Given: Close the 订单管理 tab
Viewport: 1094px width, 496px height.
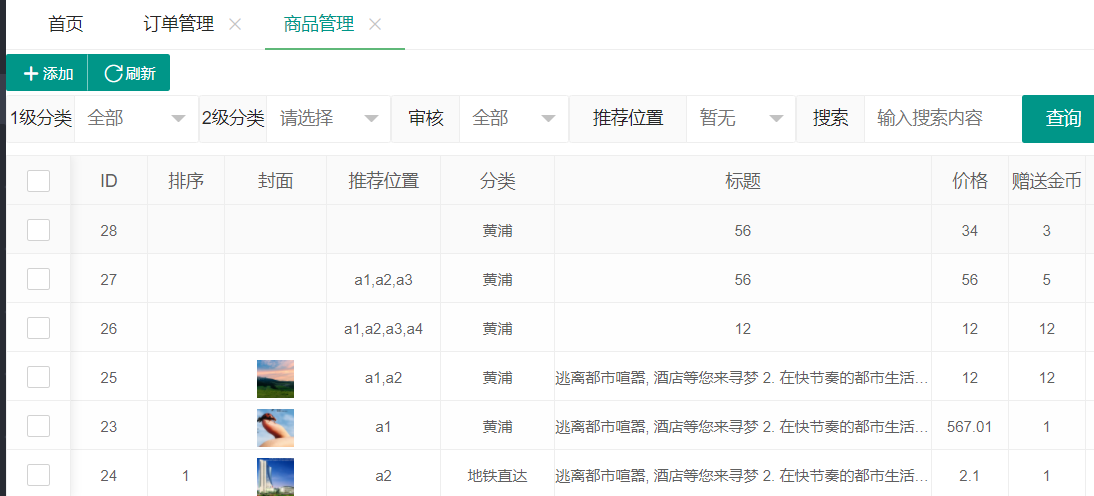Looking at the screenshot, I should (235, 25).
